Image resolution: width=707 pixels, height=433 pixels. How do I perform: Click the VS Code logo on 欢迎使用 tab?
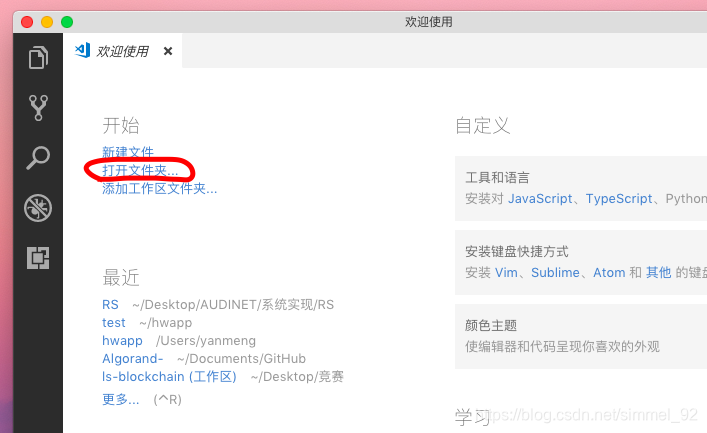pos(83,51)
